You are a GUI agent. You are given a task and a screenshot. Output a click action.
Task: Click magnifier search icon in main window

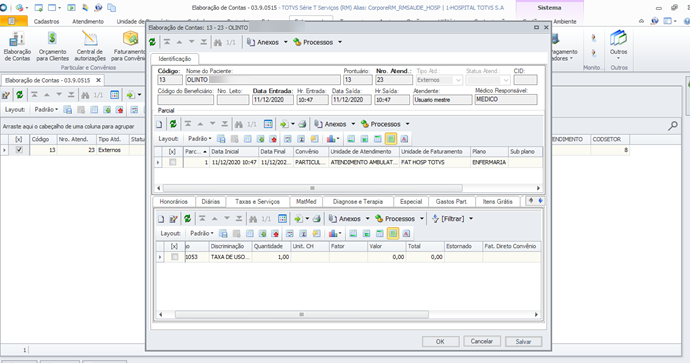(673, 126)
